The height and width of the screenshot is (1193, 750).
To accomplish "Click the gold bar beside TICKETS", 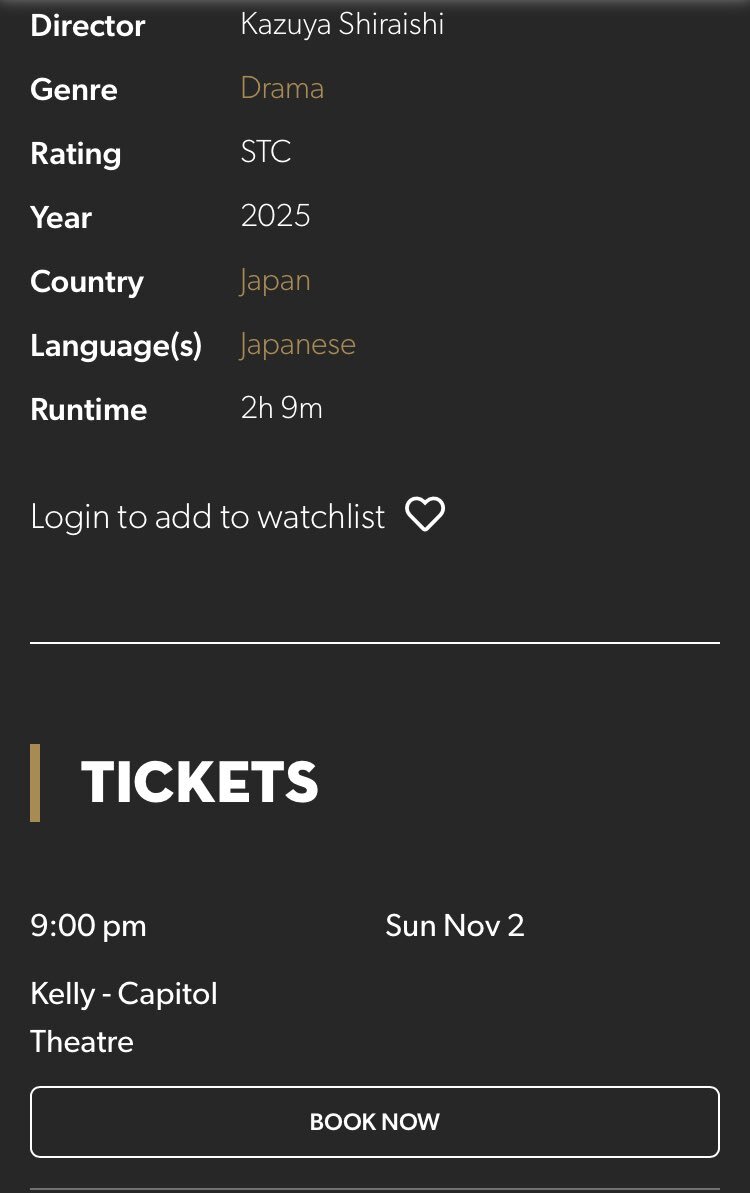I will click(35, 782).
